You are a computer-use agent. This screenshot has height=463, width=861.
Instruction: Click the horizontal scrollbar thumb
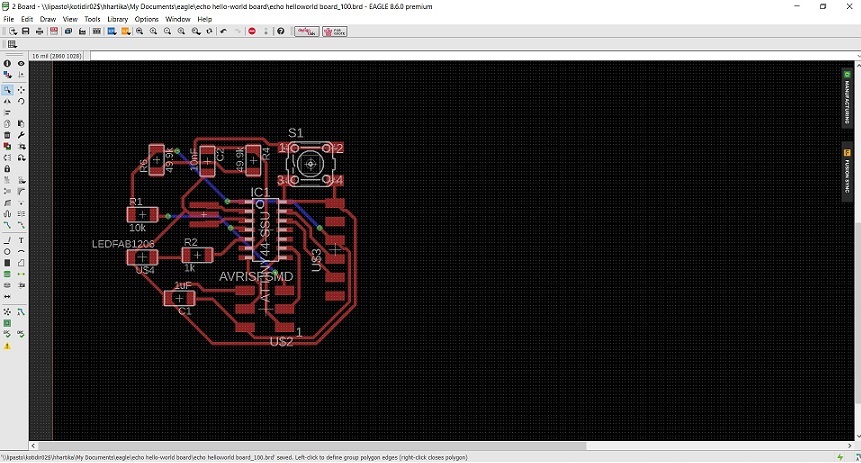[x=312, y=446]
